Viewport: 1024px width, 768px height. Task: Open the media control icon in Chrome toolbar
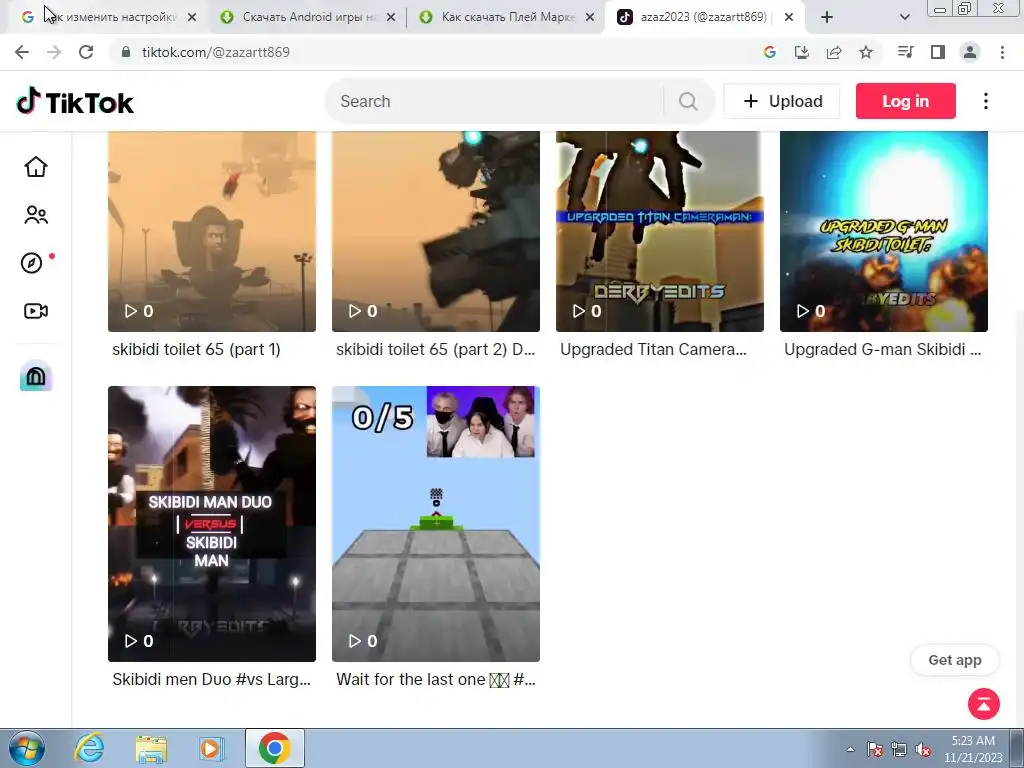coord(906,52)
